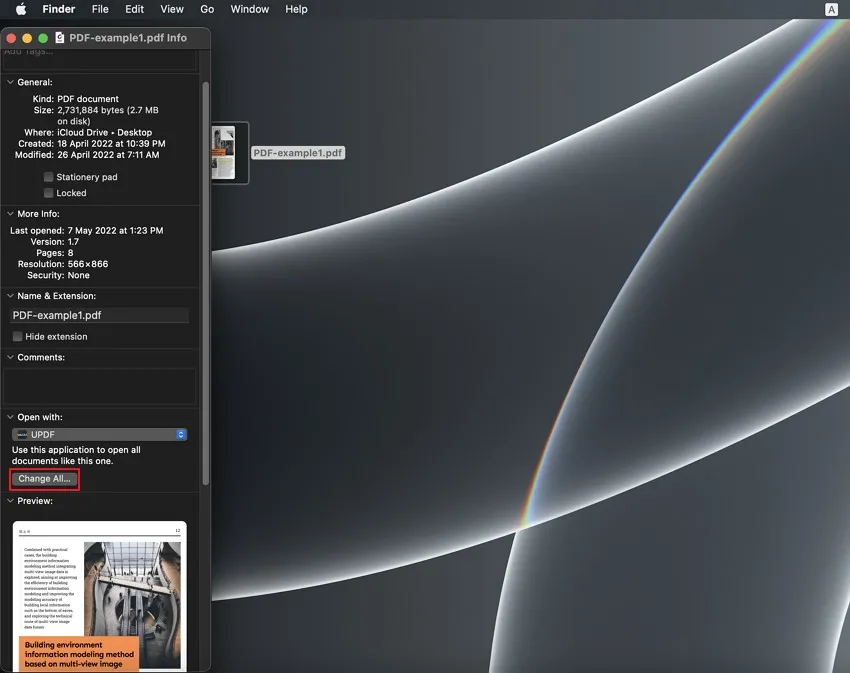Click the file name field PDF-example1.pdf

point(100,316)
